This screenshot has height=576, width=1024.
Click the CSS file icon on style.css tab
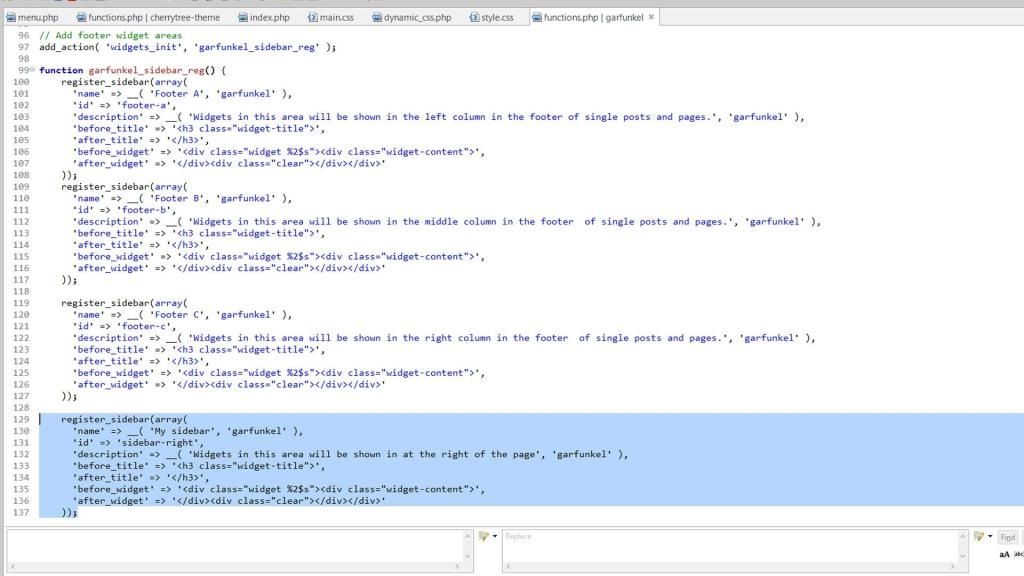coord(474,17)
